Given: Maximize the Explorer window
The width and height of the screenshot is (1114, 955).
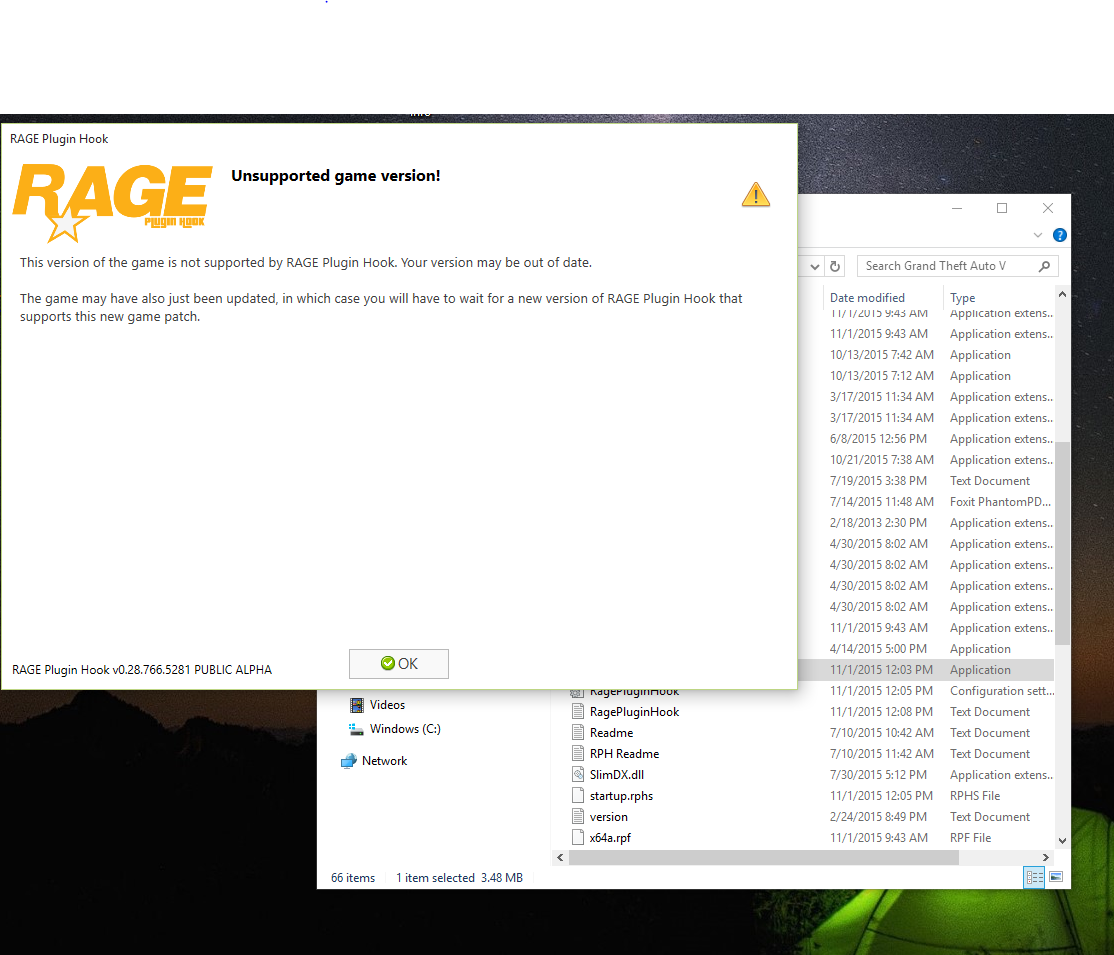Looking at the screenshot, I should (1002, 208).
